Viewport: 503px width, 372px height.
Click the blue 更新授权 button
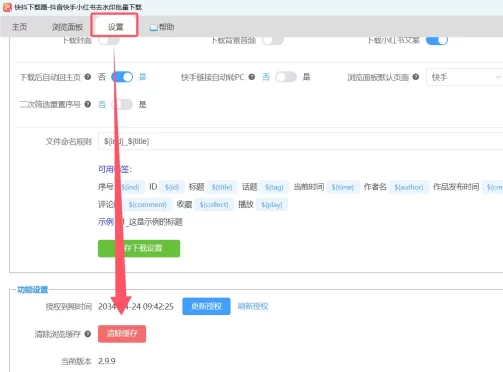[x=206, y=306]
